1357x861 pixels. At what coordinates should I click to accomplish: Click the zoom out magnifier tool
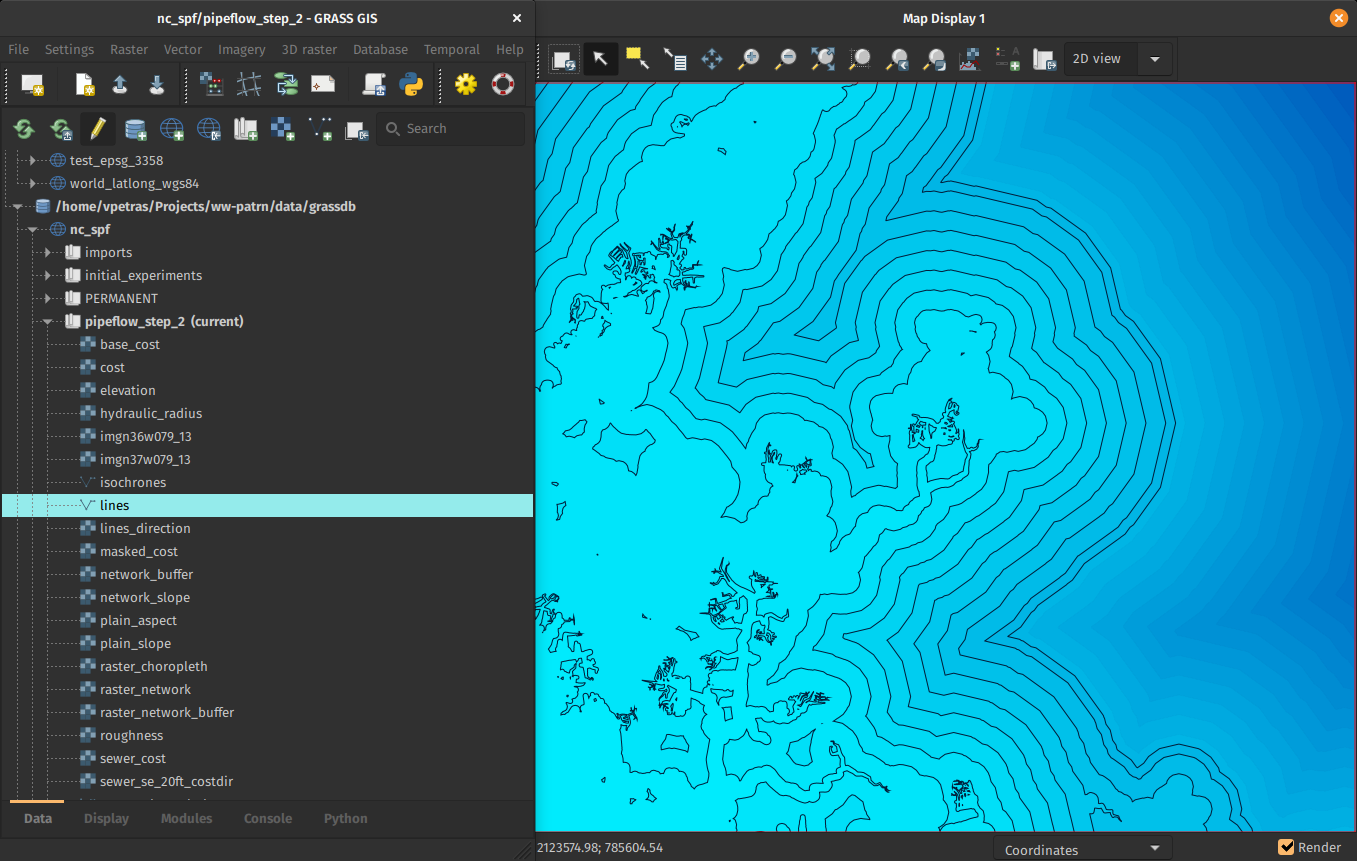point(786,59)
